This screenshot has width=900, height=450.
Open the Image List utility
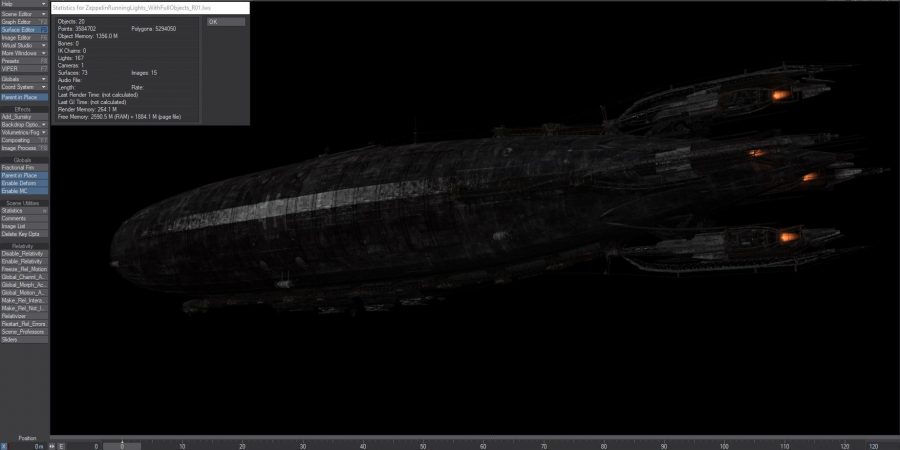24,226
